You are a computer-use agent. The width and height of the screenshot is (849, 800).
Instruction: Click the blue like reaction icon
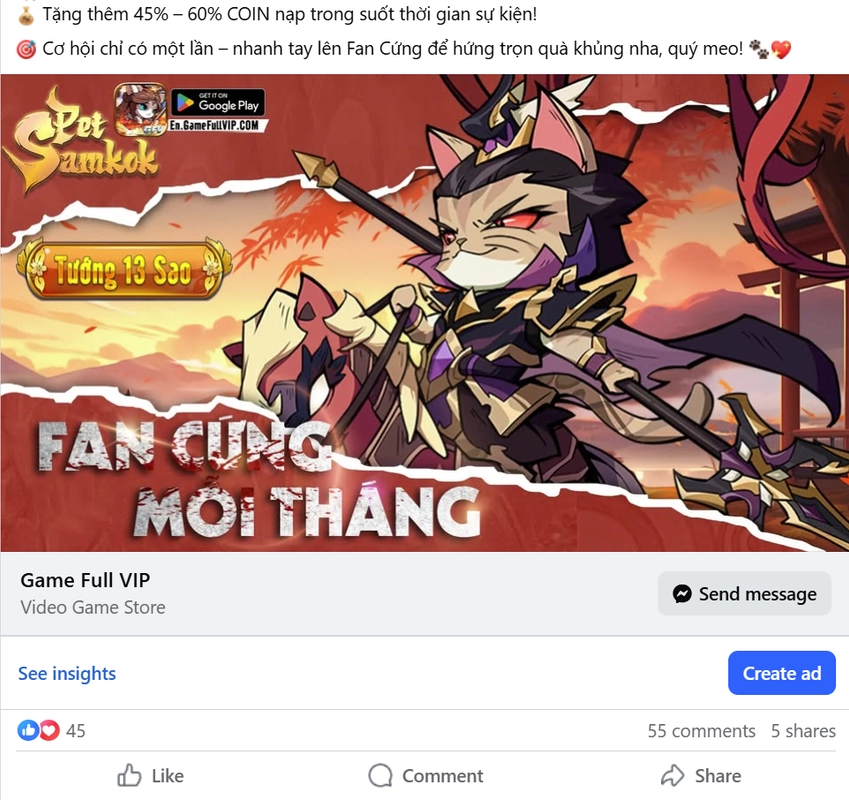click(x=28, y=731)
